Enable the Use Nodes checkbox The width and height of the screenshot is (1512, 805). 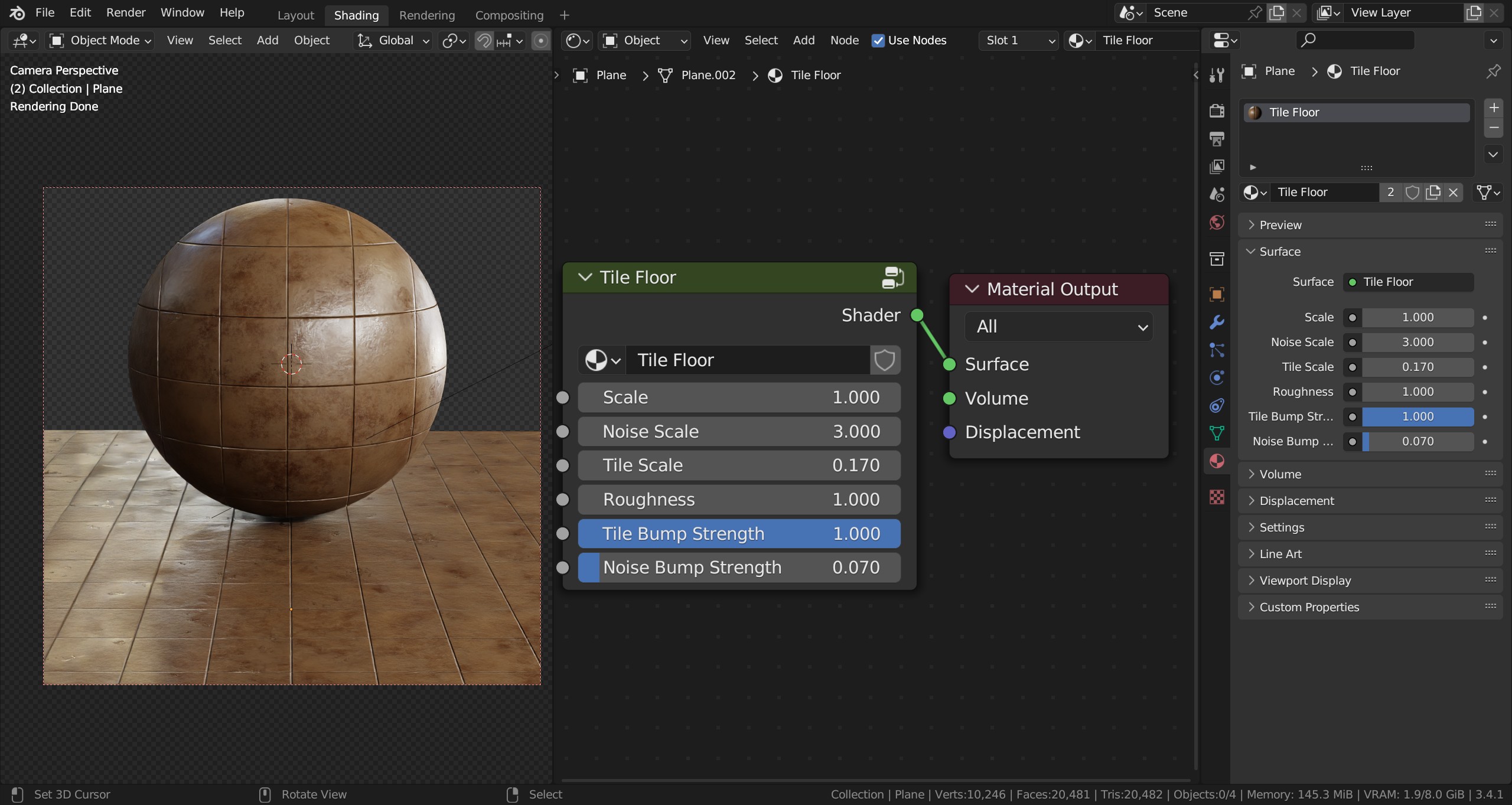click(x=878, y=40)
